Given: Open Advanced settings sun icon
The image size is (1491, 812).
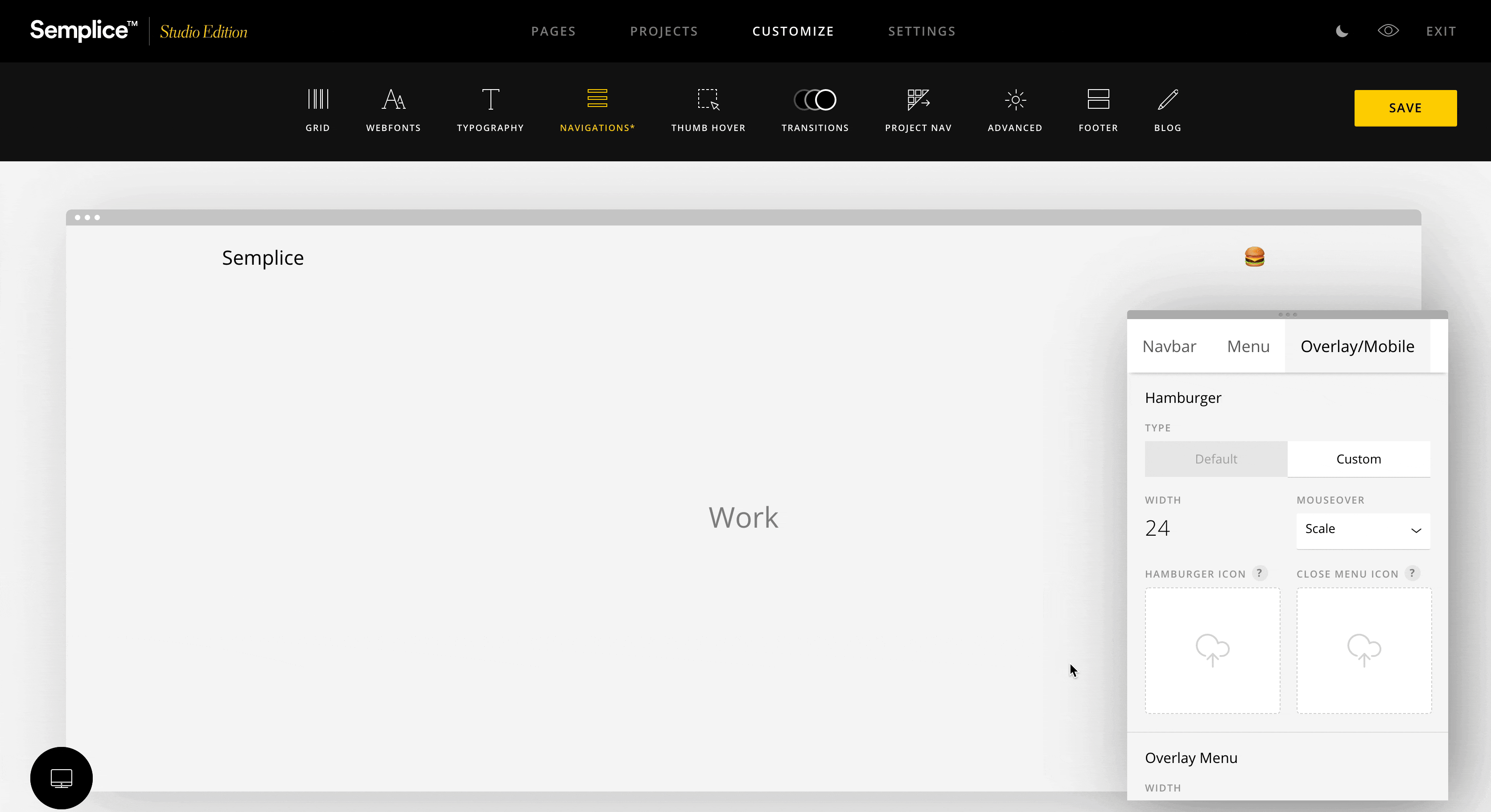Looking at the screenshot, I should point(1015,100).
